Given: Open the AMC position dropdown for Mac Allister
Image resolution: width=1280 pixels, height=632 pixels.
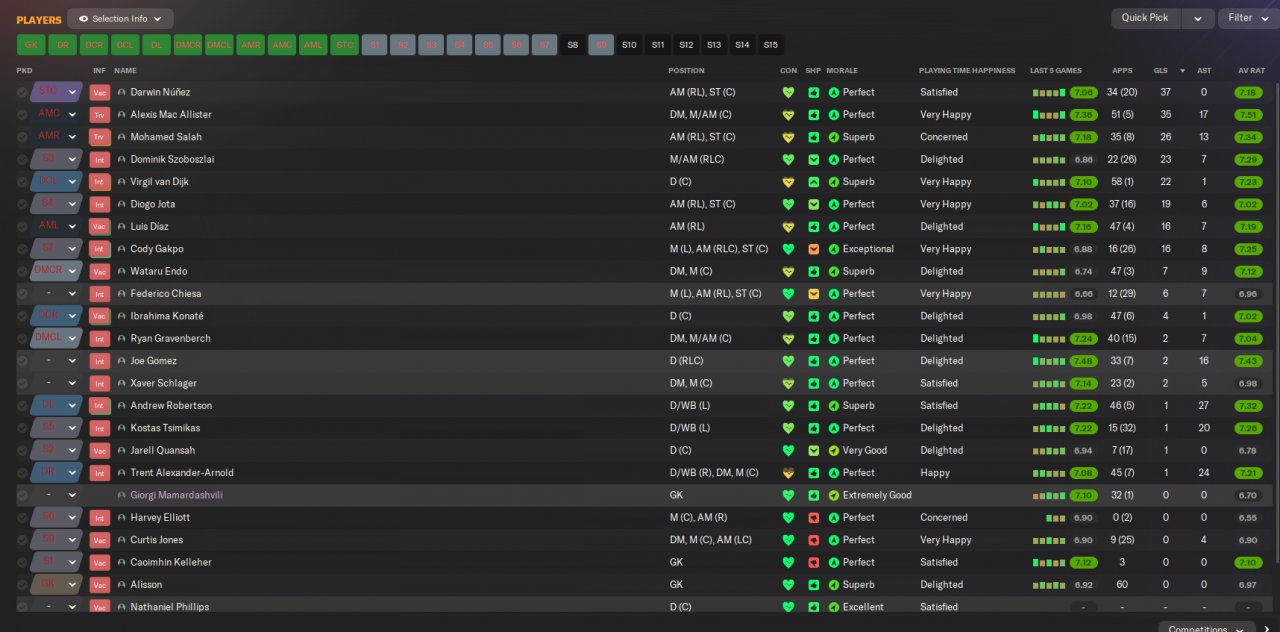Looking at the screenshot, I should pos(56,115).
